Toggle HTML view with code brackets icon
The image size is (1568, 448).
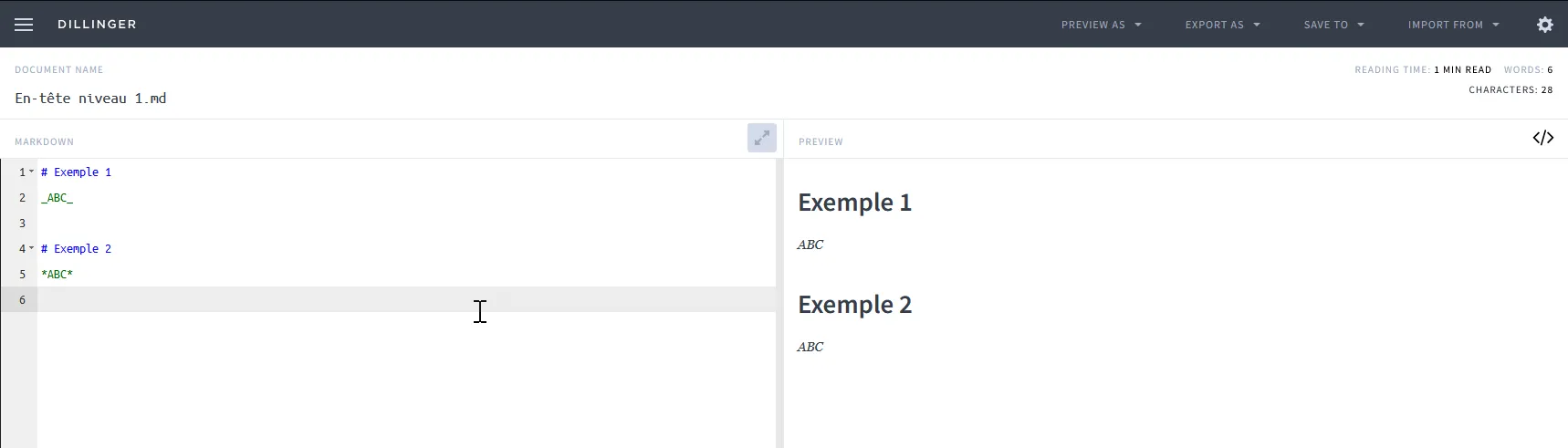click(1542, 138)
